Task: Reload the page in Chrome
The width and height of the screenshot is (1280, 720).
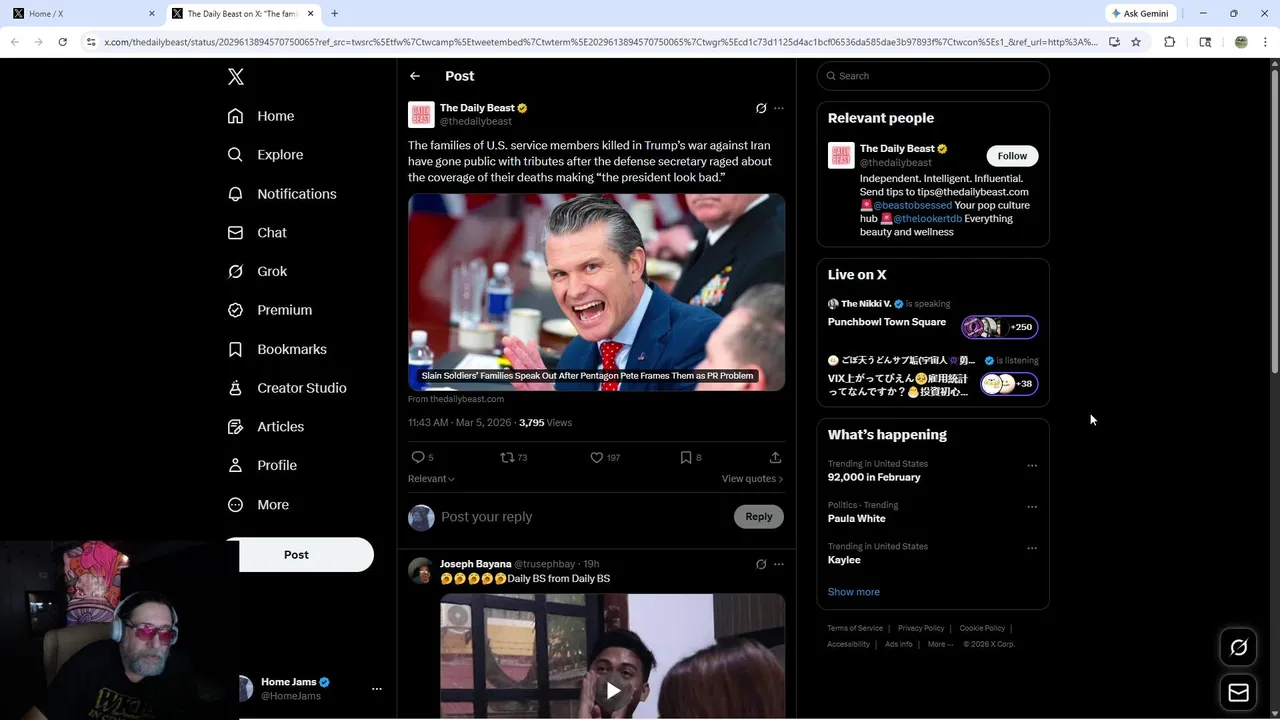Action: (62, 42)
